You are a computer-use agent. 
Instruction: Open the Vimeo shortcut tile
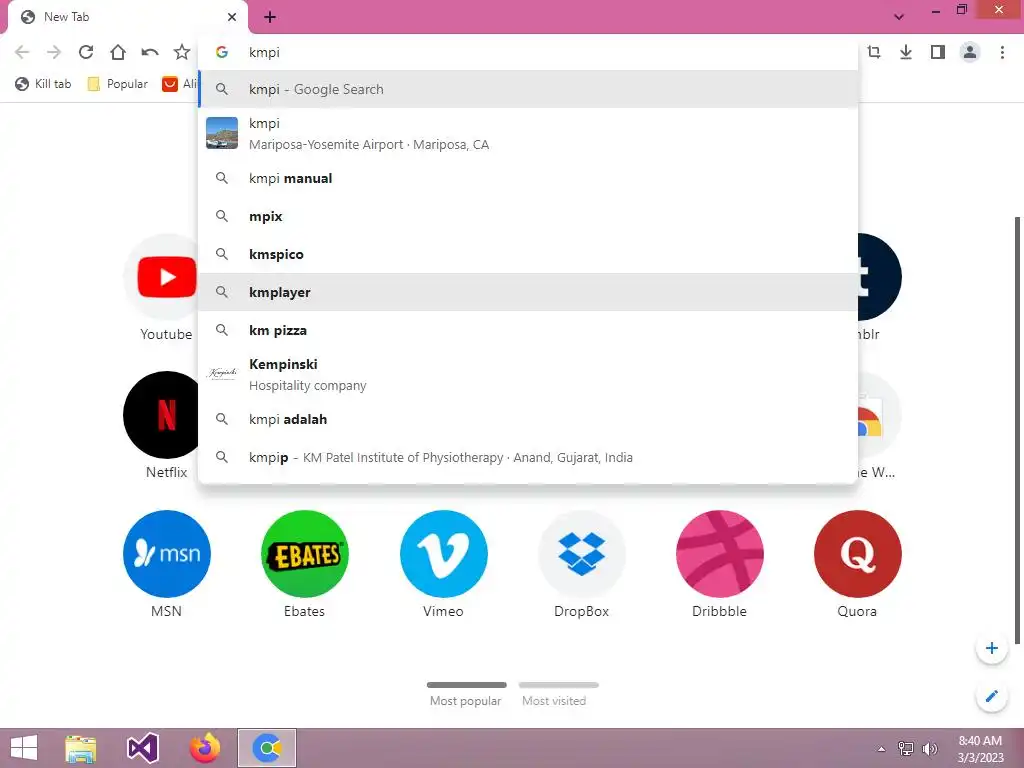(443, 554)
